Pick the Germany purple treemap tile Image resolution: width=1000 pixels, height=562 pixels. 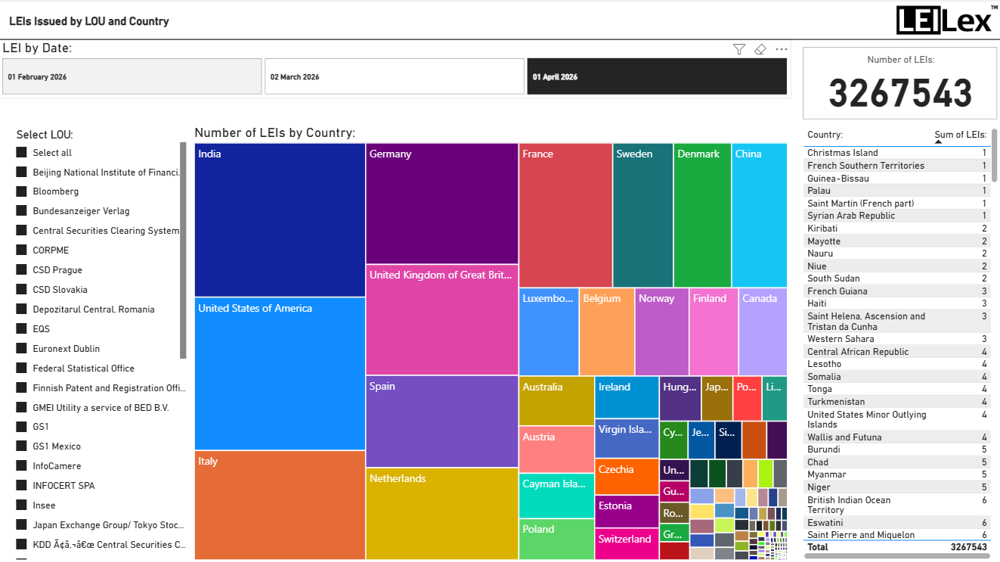[x=441, y=204]
